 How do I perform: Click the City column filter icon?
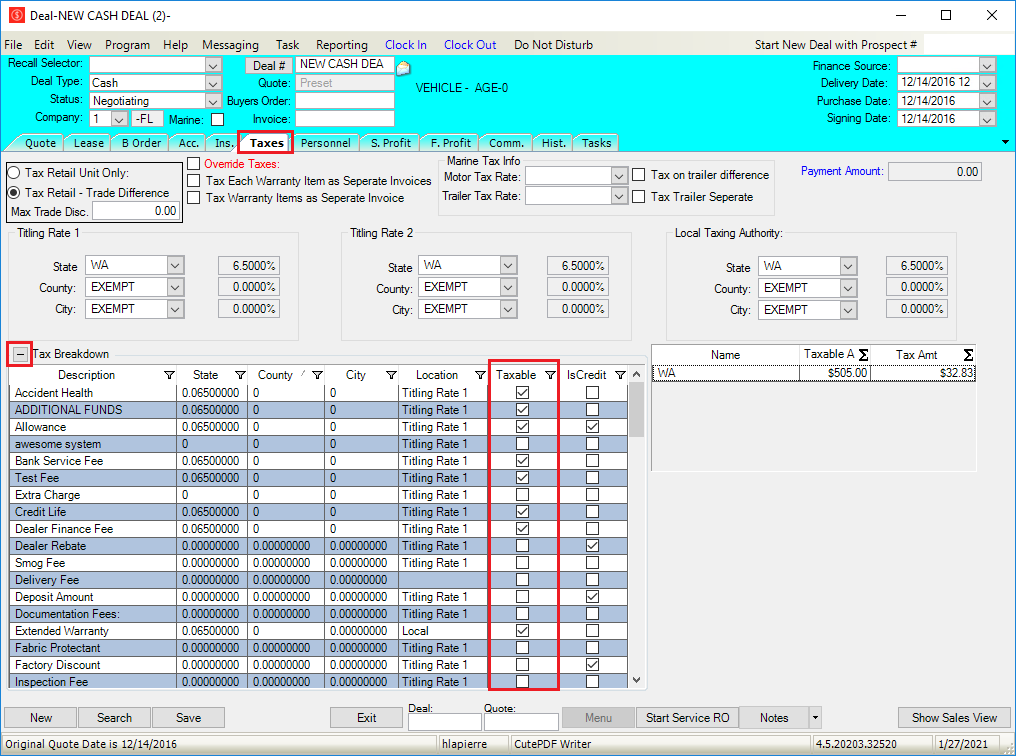coord(391,375)
